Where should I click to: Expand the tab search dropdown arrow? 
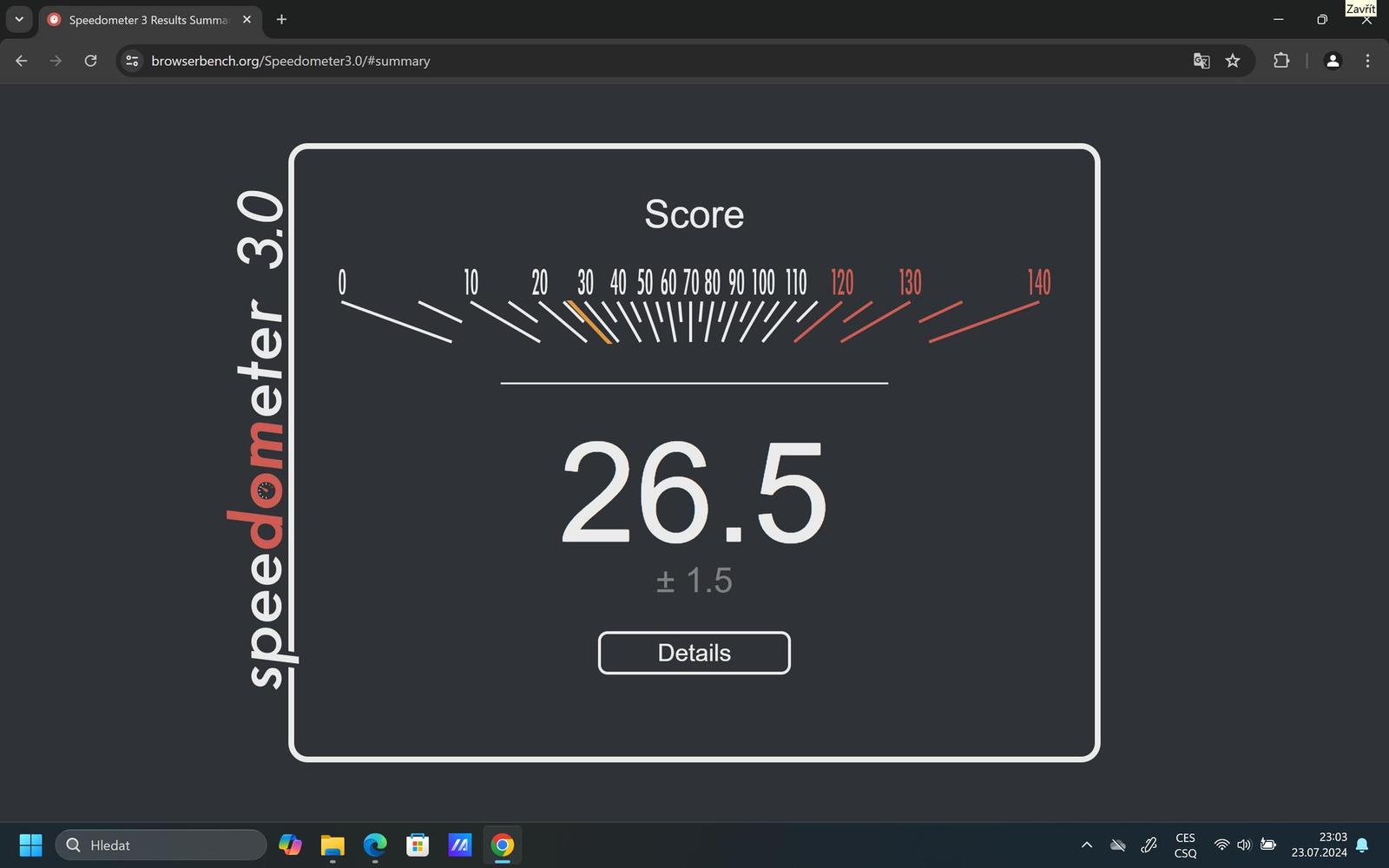click(19, 19)
